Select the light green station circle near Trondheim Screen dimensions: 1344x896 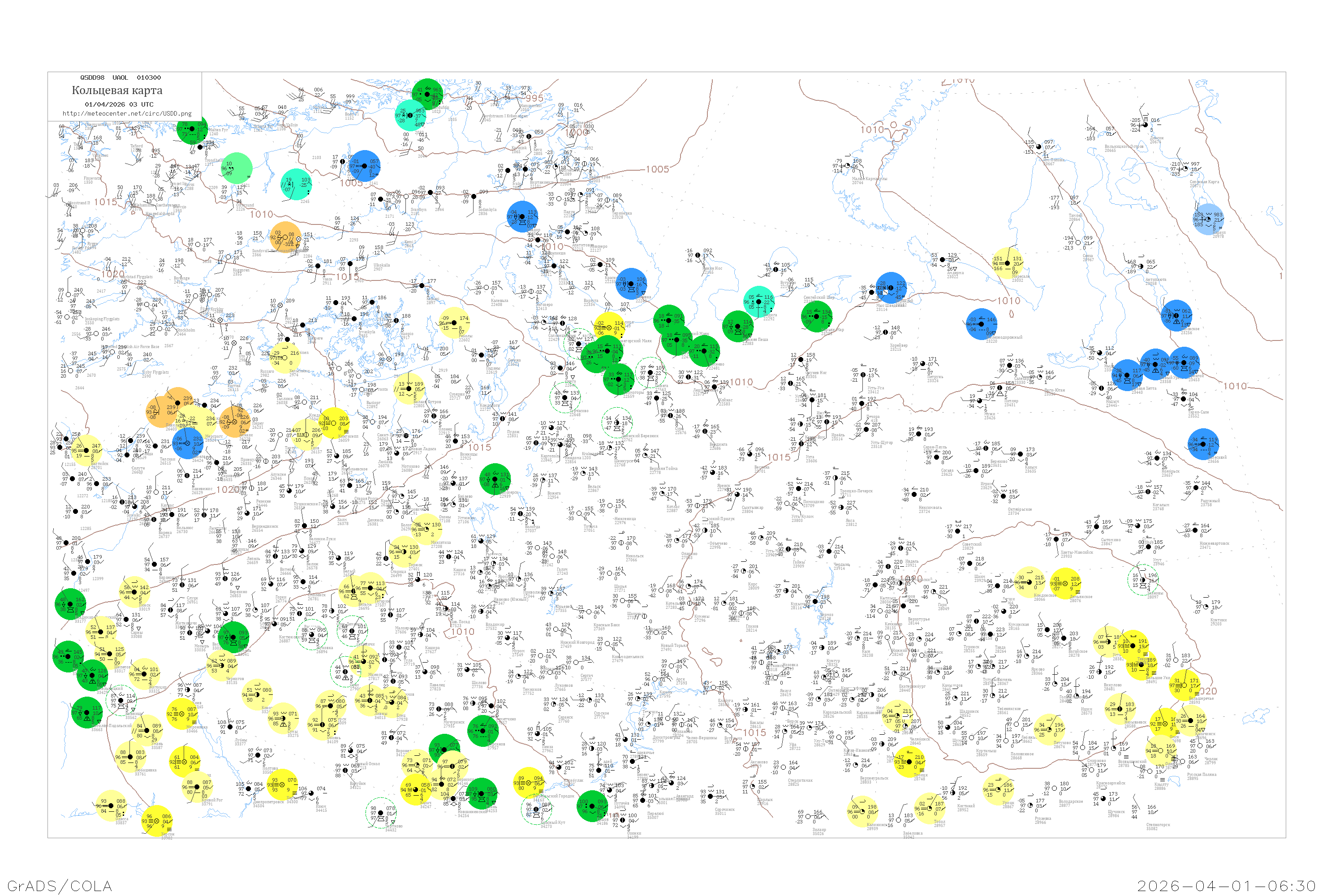(x=237, y=168)
